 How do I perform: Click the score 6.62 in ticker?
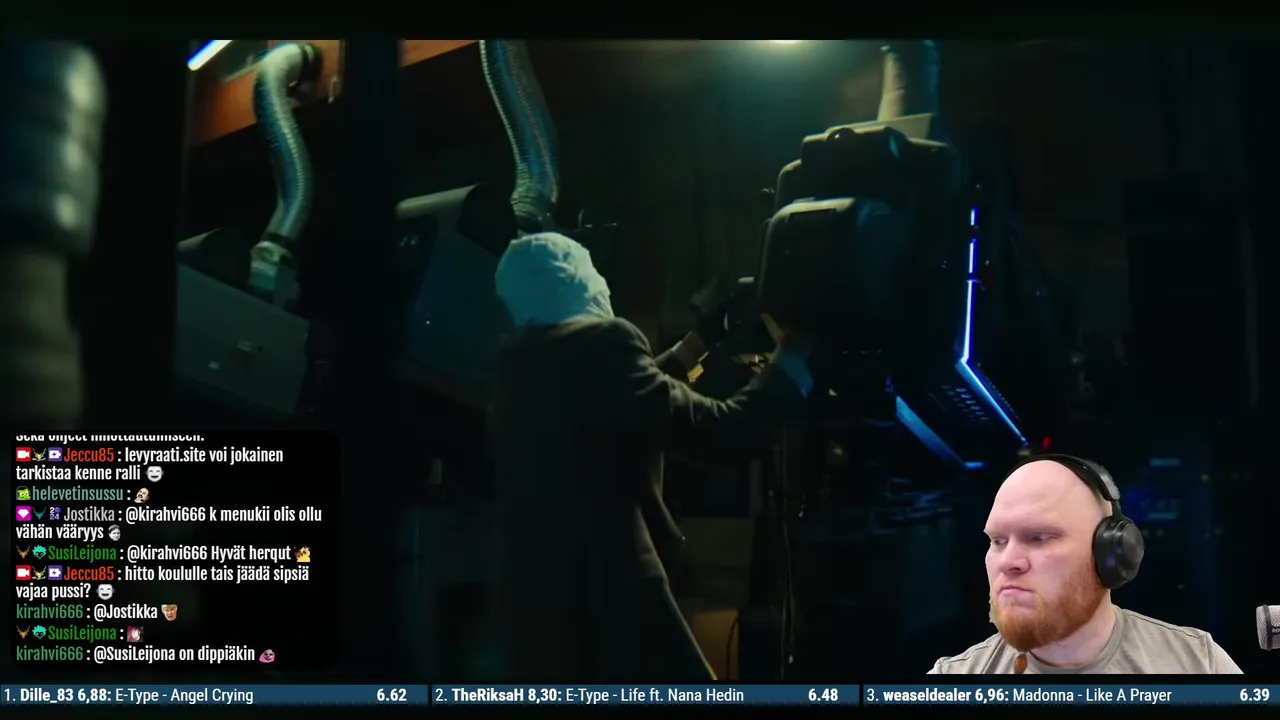(391, 695)
